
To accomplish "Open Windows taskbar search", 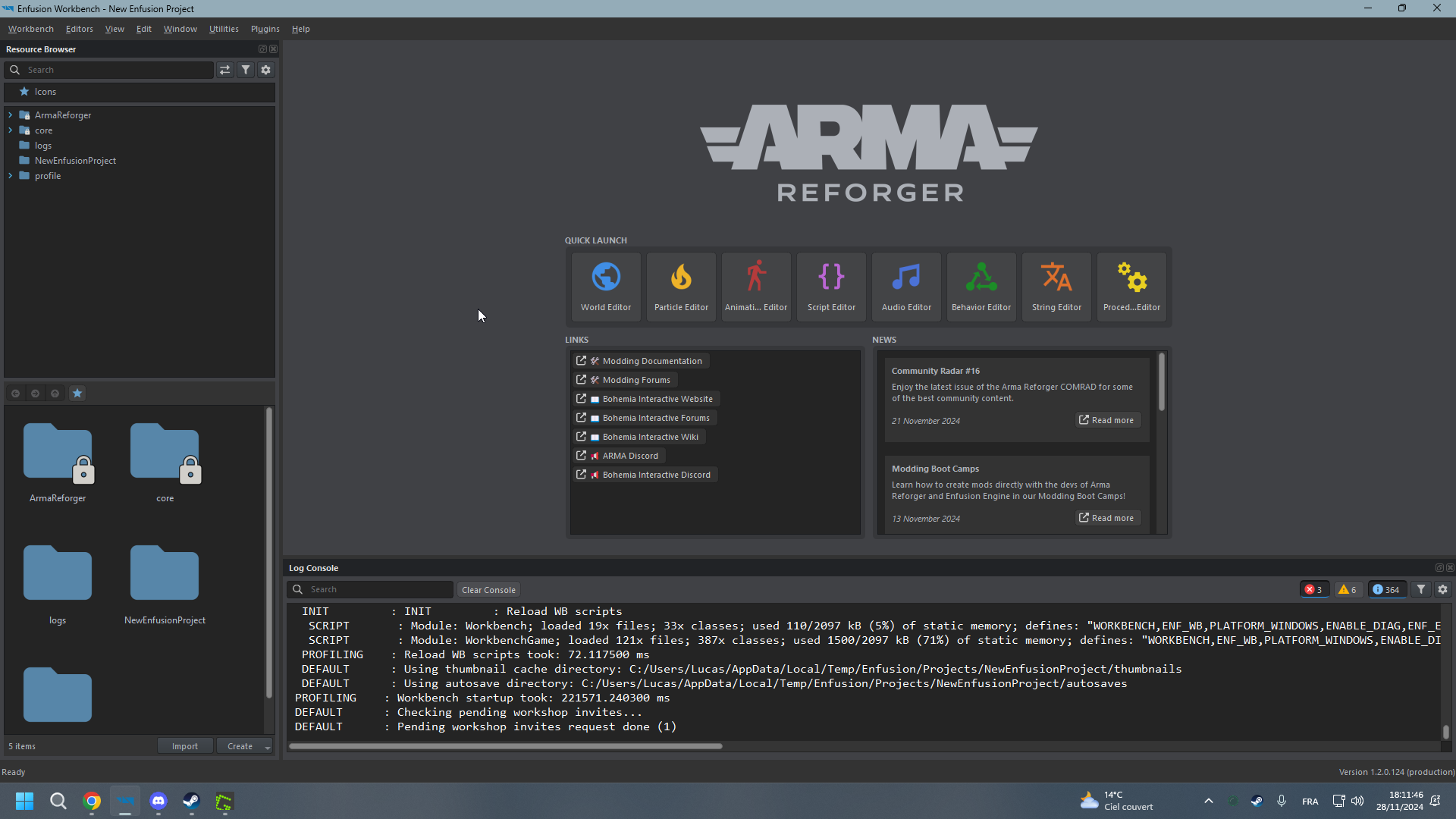I will pyautogui.click(x=58, y=801).
